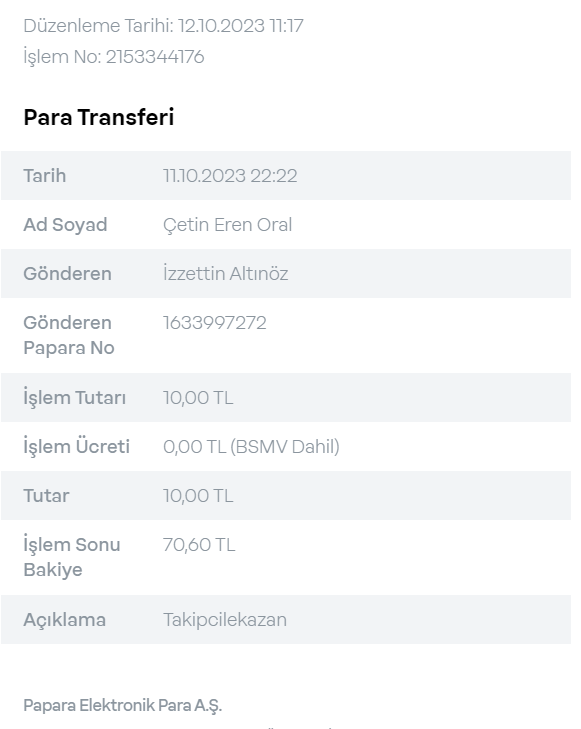Click the Papara number 1633997272
The height and width of the screenshot is (729, 581).
(215, 323)
